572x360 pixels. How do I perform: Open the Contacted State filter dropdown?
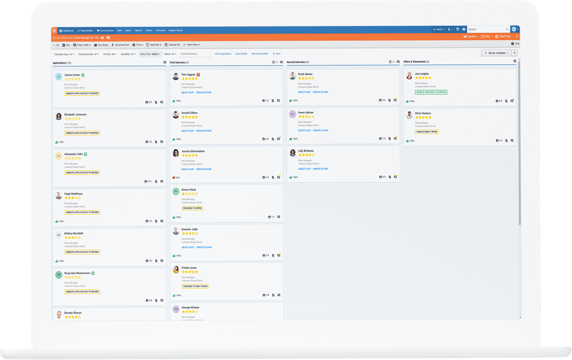pyautogui.click(x=88, y=54)
